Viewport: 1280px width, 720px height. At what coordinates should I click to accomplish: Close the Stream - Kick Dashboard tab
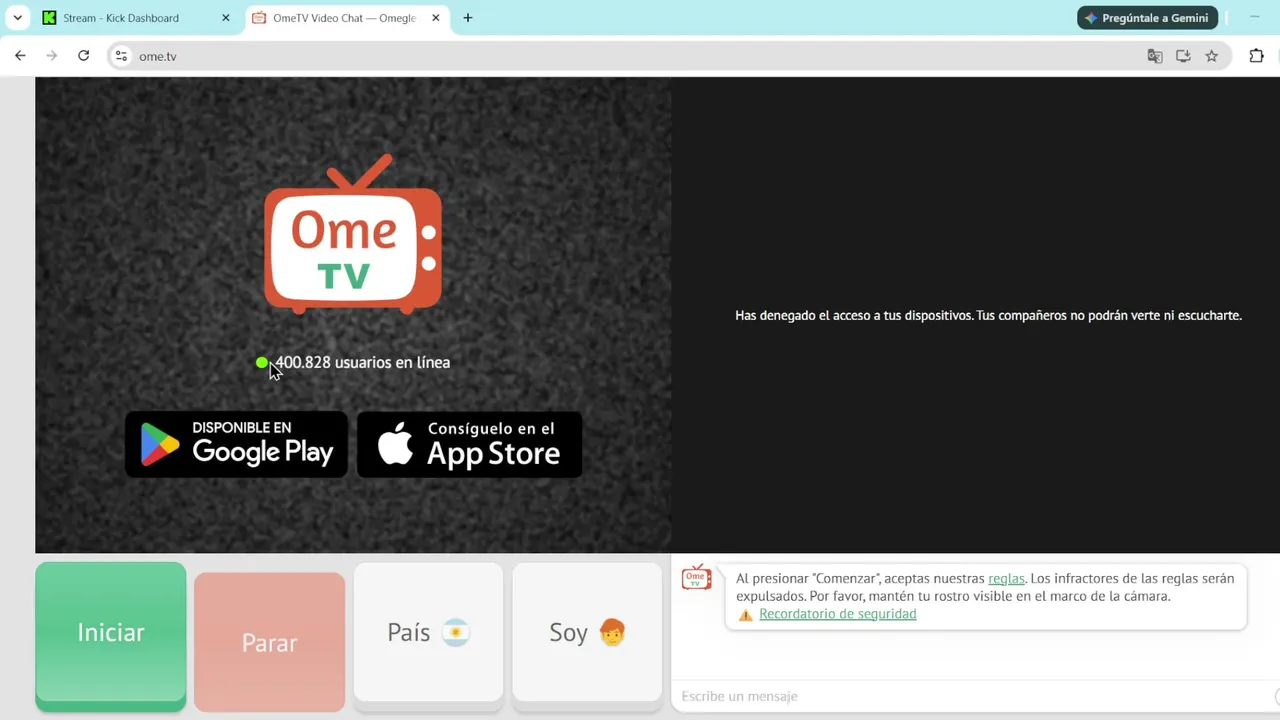click(x=226, y=18)
